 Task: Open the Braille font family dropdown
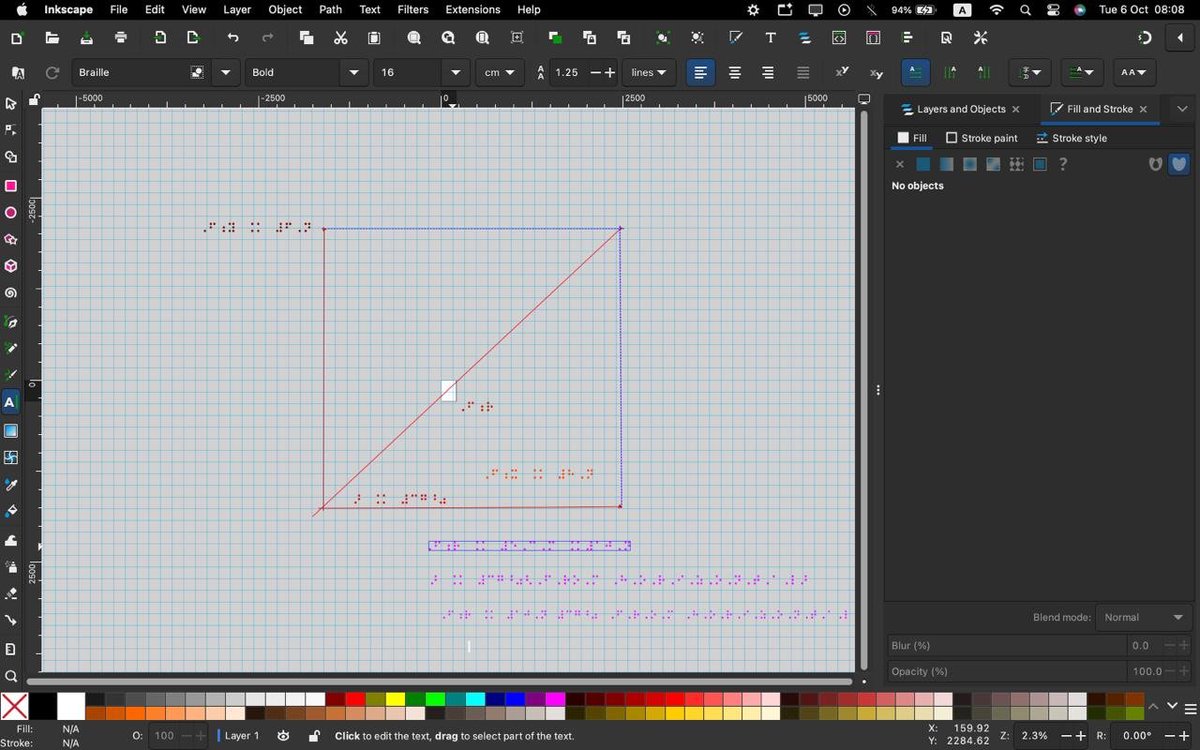(x=228, y=72)
